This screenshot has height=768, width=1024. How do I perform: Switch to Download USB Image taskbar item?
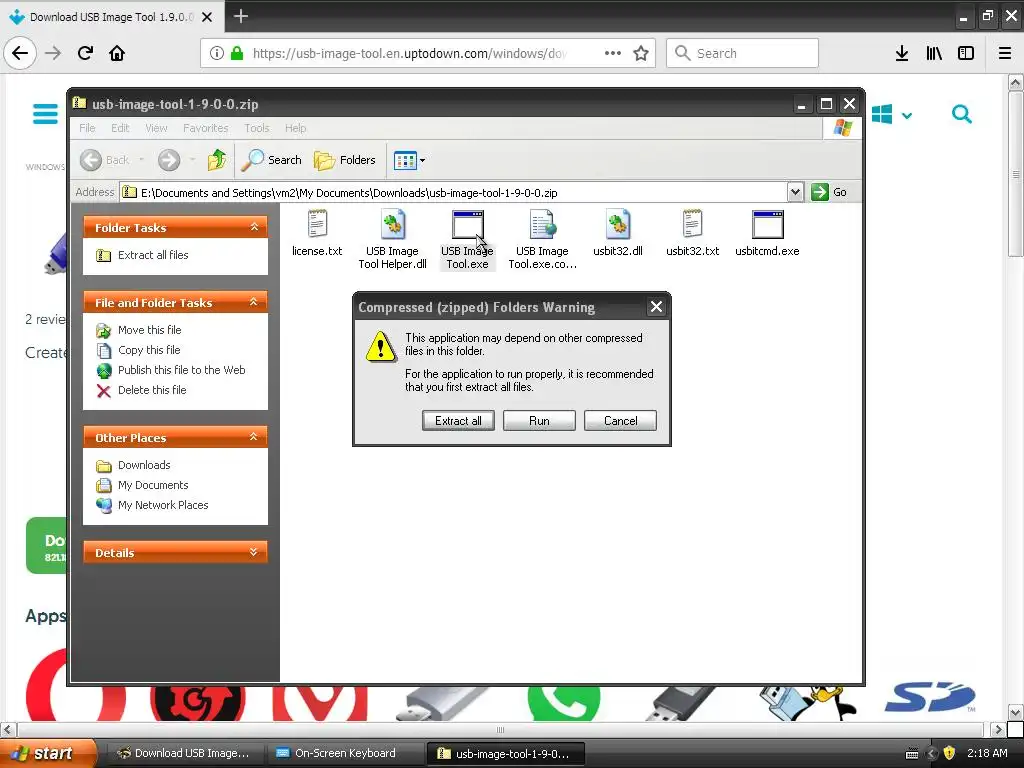[184, 753]
